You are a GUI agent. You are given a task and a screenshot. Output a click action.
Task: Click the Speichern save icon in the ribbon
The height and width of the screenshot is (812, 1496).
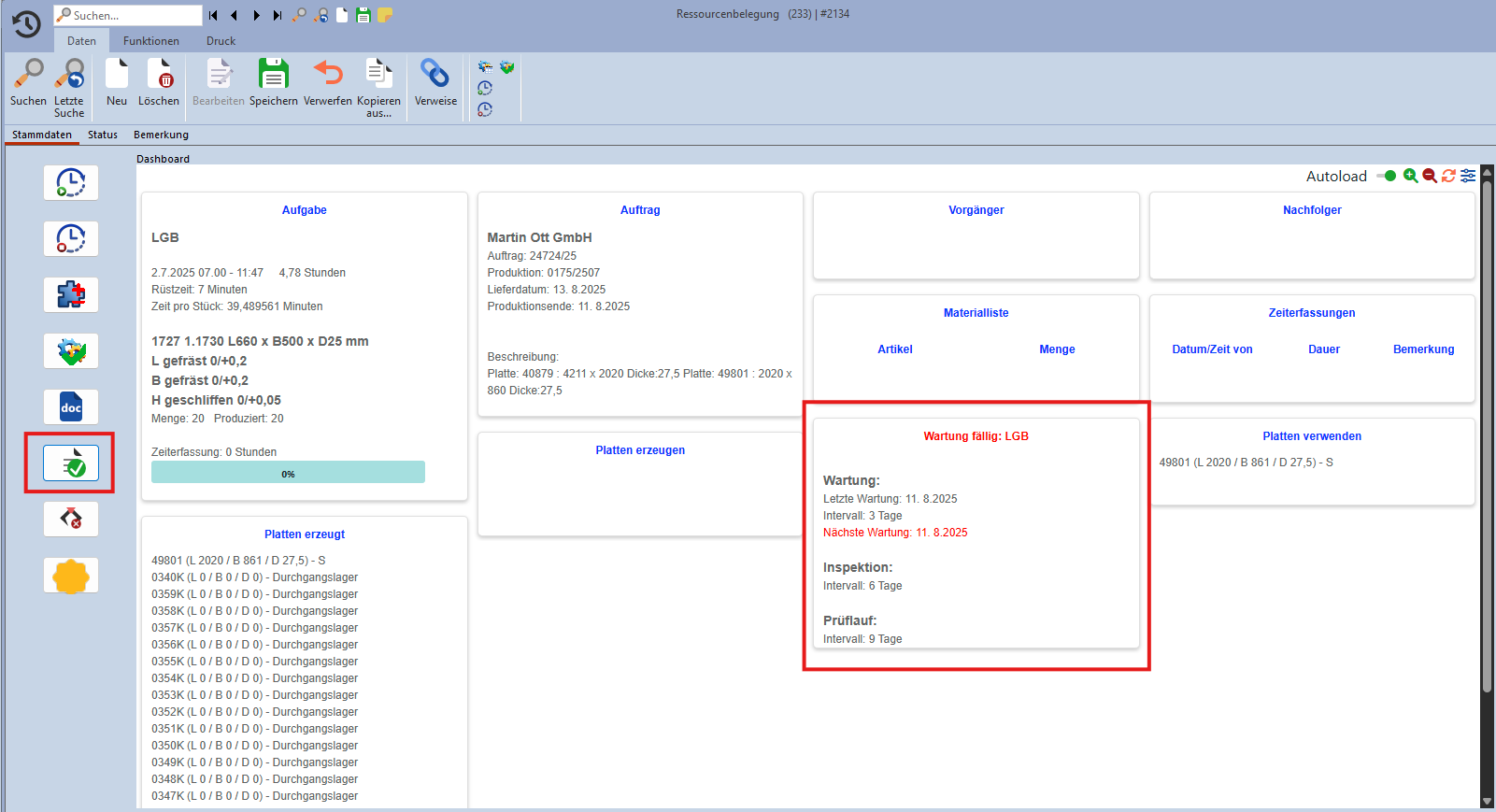pos(273,75)
